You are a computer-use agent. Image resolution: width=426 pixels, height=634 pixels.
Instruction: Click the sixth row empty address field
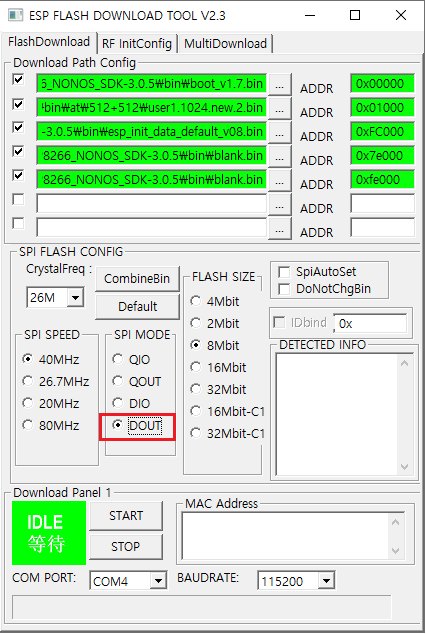[x=382, y=203]
